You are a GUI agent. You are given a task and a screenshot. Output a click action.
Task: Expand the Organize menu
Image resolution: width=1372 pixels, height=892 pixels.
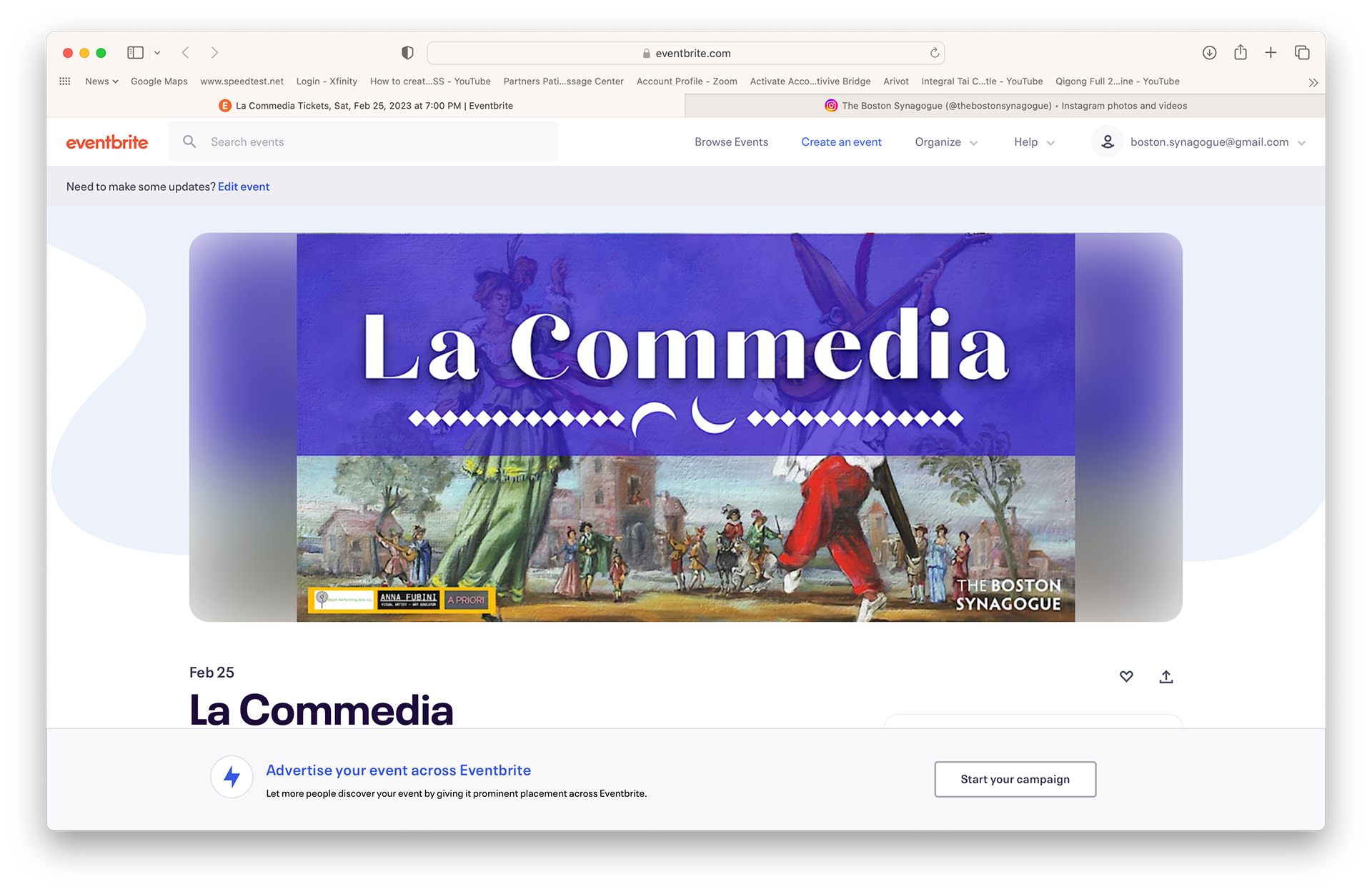tap(946, 142)
